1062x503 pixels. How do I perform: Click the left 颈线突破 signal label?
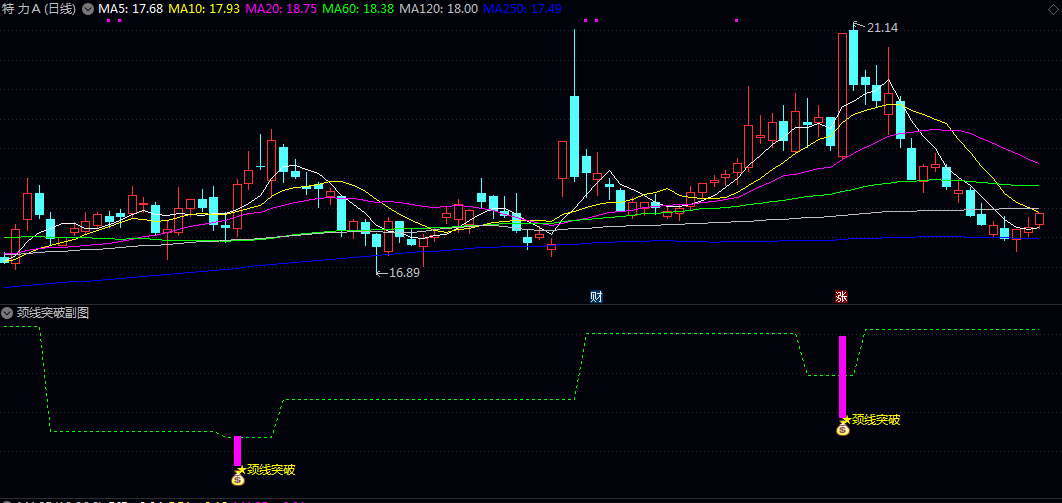coord(271,469)
